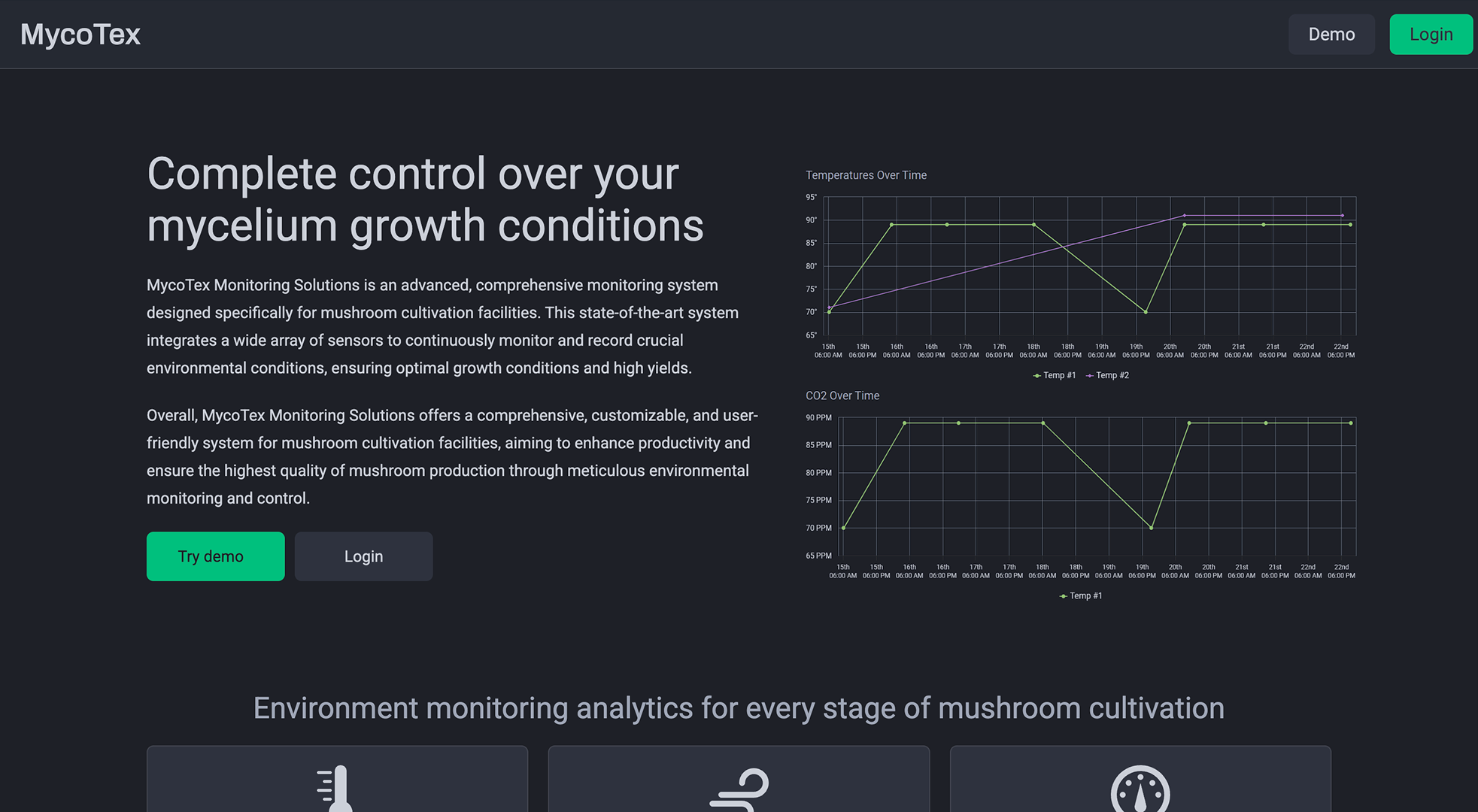1478x812 pixels.
Task: Click the first green Temp #1 point at 89°
Action: click(892, 225)
